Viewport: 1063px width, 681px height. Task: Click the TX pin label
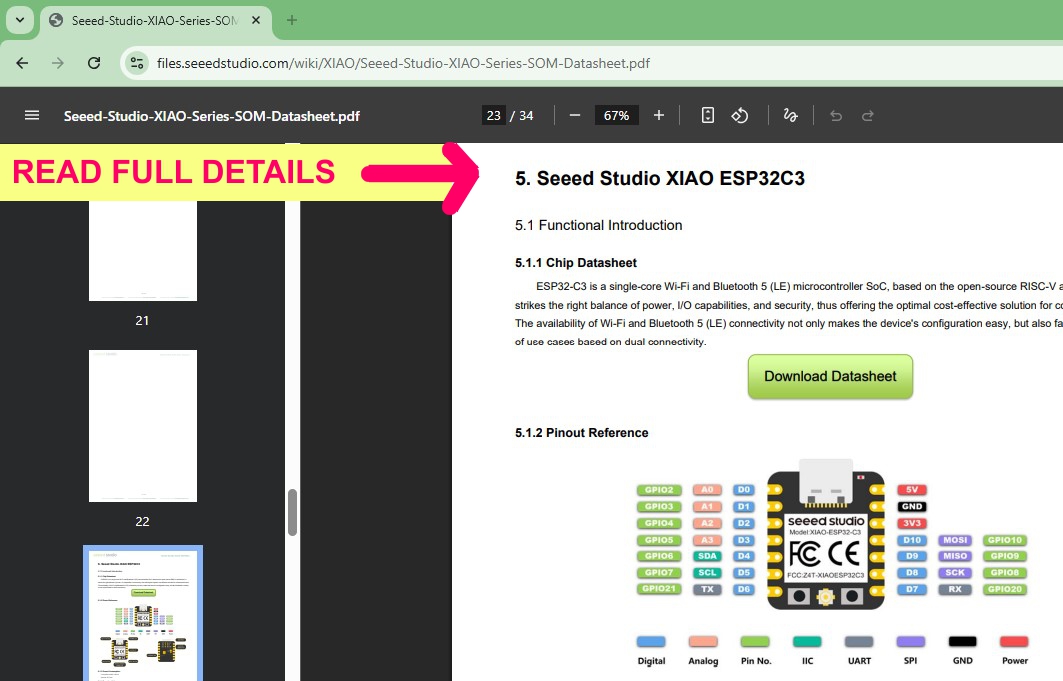point(707,590)
